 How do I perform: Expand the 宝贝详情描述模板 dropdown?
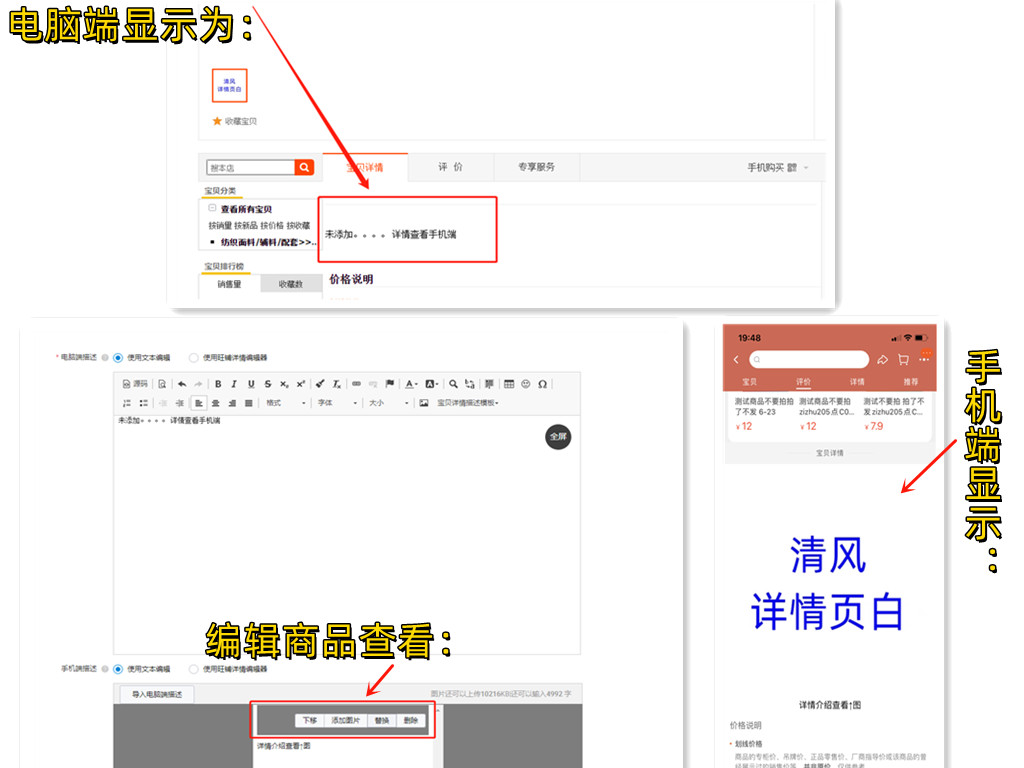468,403
